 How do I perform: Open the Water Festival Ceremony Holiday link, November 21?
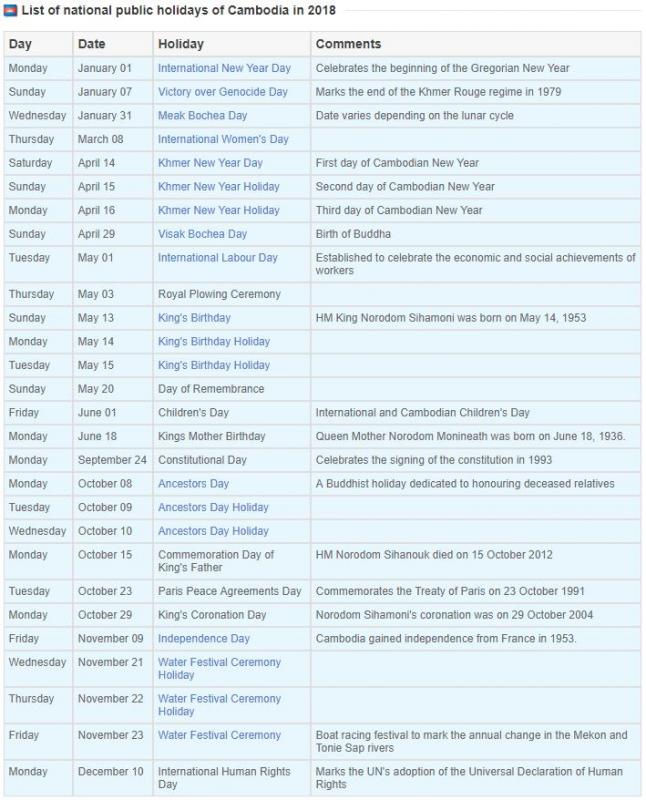219,668
